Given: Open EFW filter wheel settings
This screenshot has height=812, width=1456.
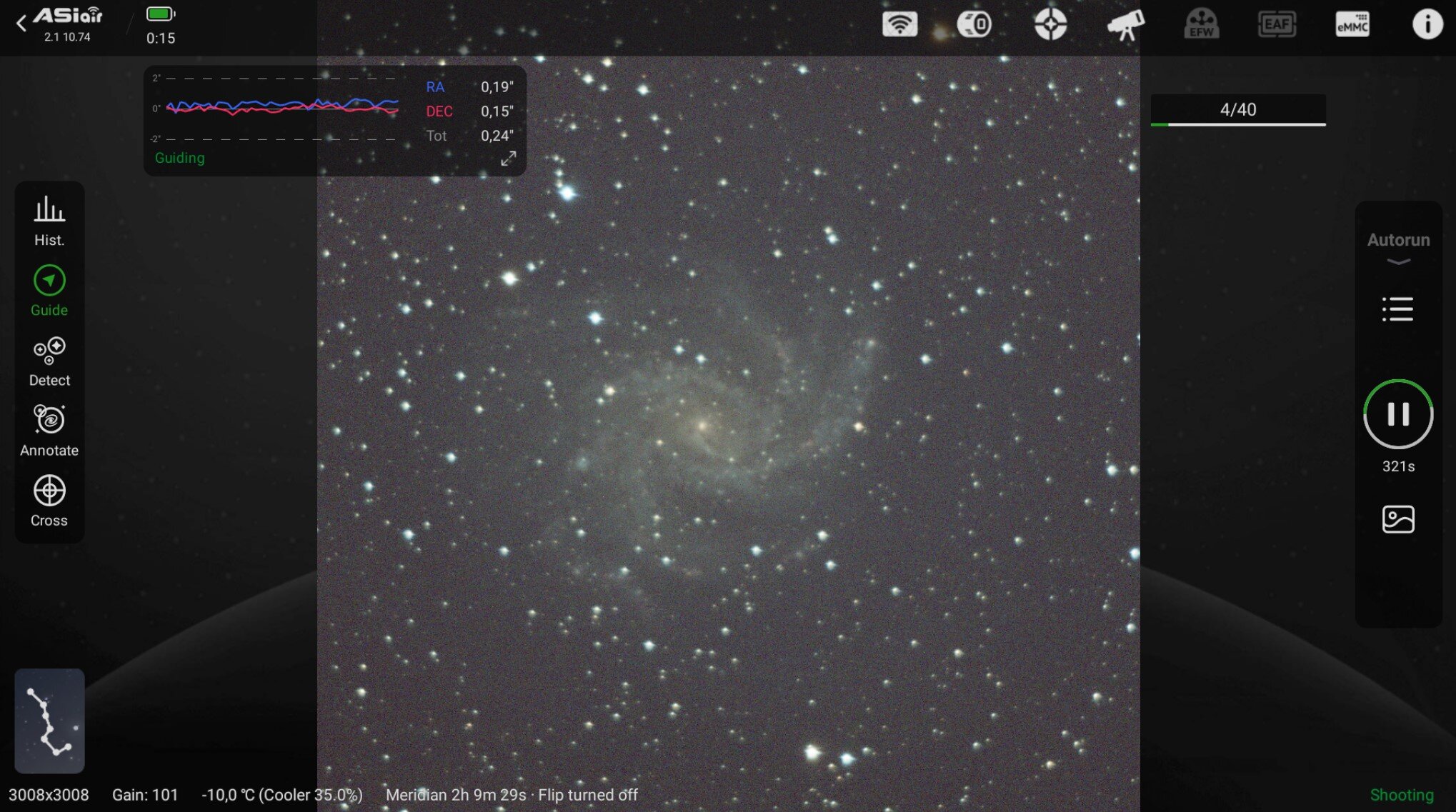Looking at the screenshot, I should click(1202, 24).
